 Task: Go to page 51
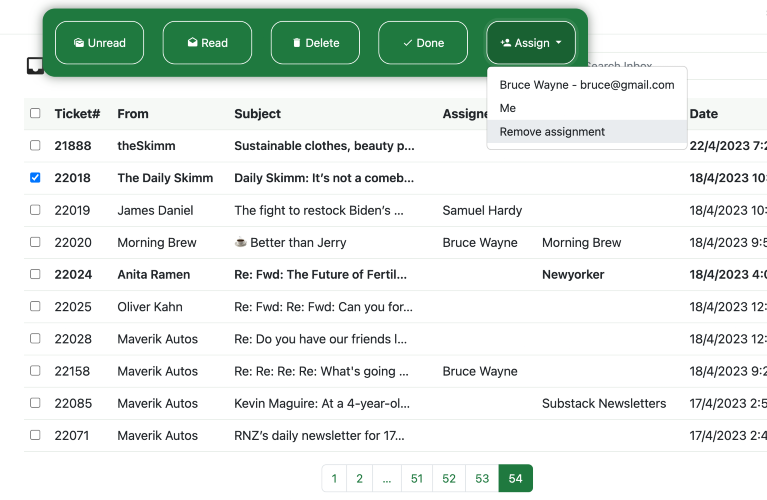pyautogui.click(x=417, y=478)
